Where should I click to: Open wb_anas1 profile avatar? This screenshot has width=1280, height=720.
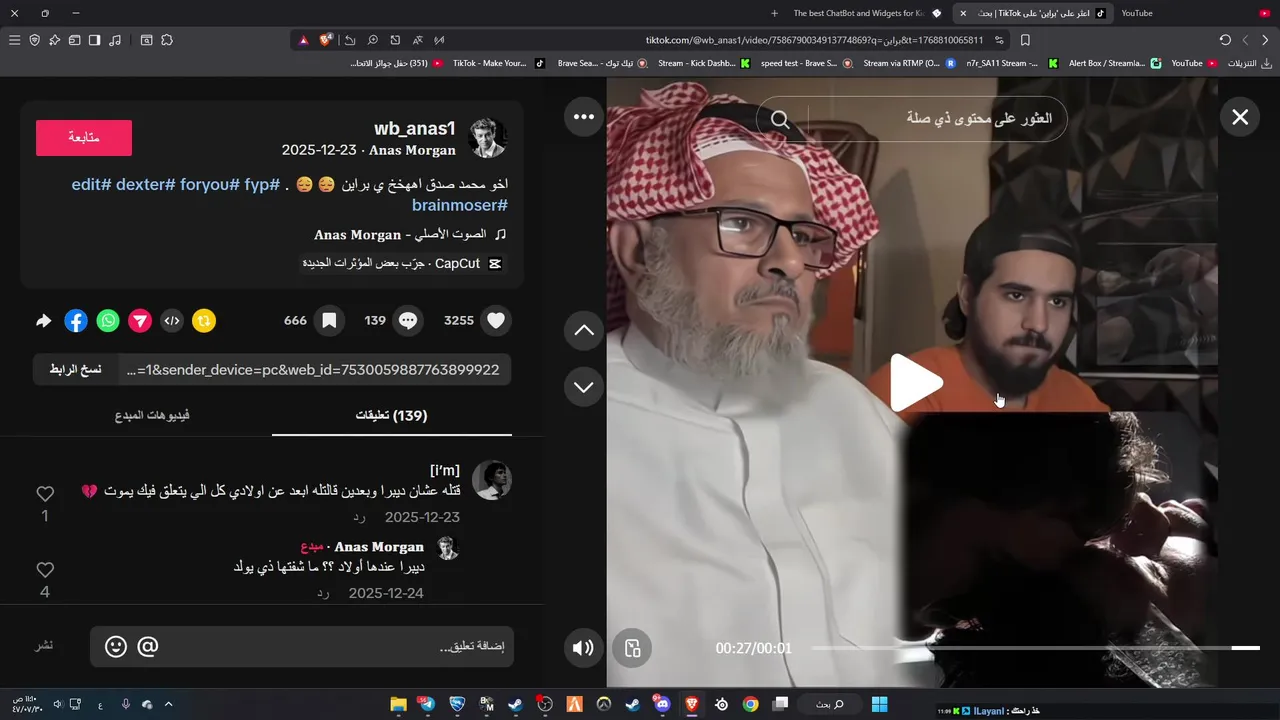pos(488,138)
